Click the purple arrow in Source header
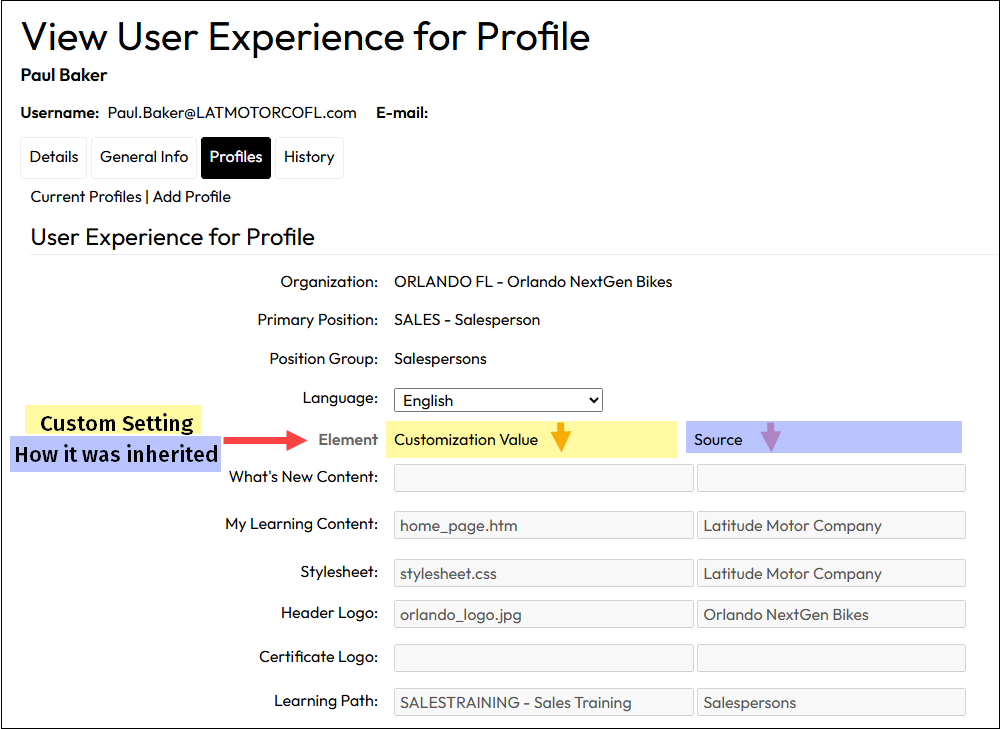Viewport: 1000px width, 729px height. 770,437
